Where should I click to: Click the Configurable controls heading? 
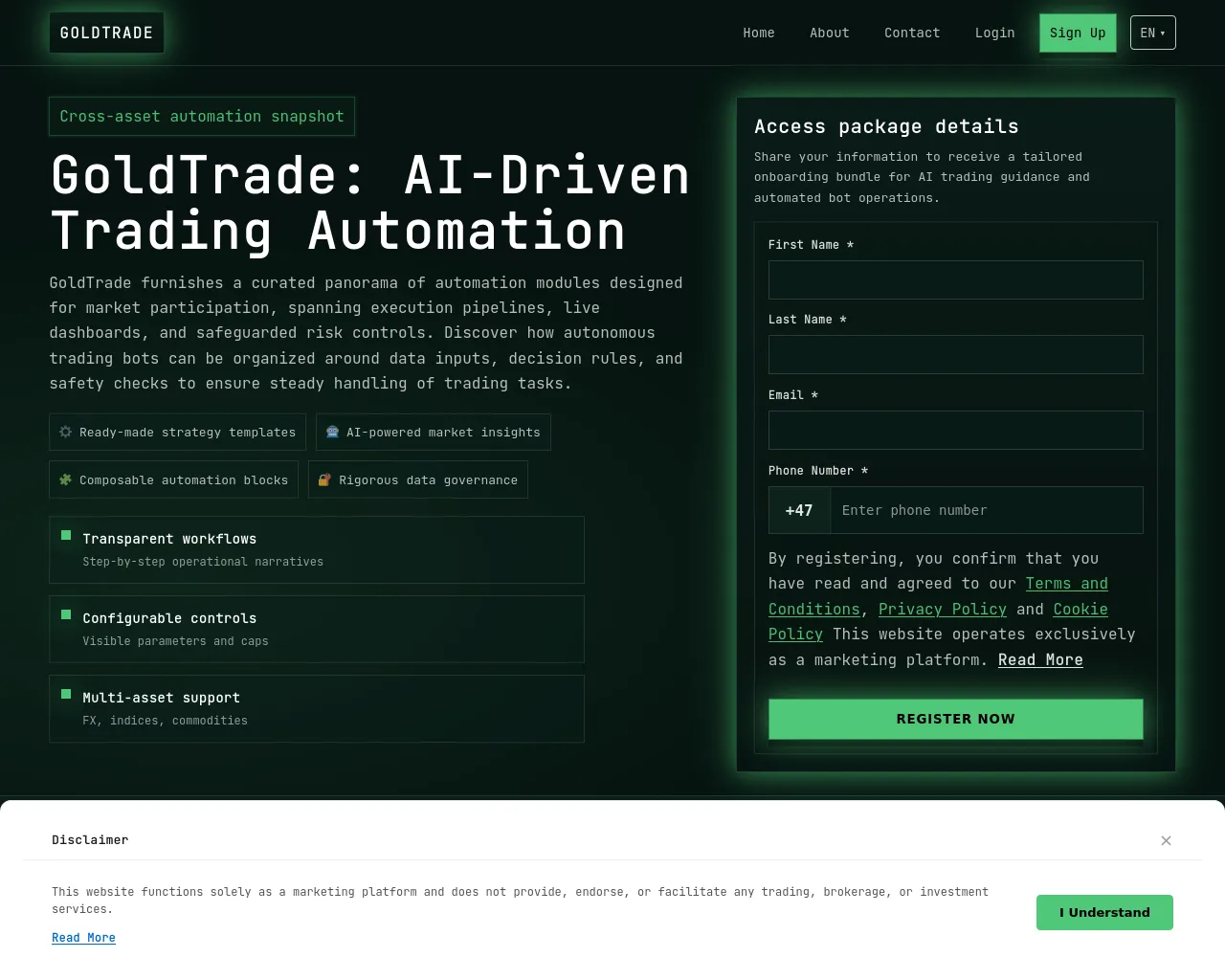point(169,618)
